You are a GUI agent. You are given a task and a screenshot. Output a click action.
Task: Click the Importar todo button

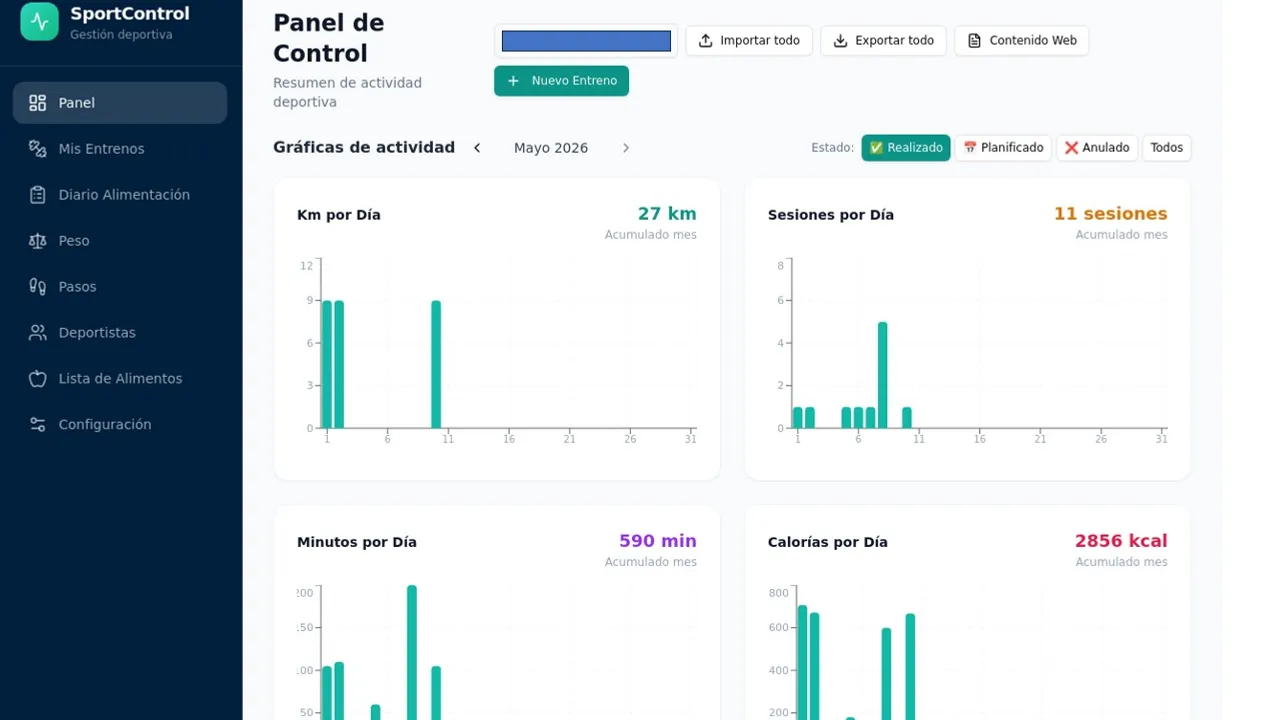click(749, 41)
